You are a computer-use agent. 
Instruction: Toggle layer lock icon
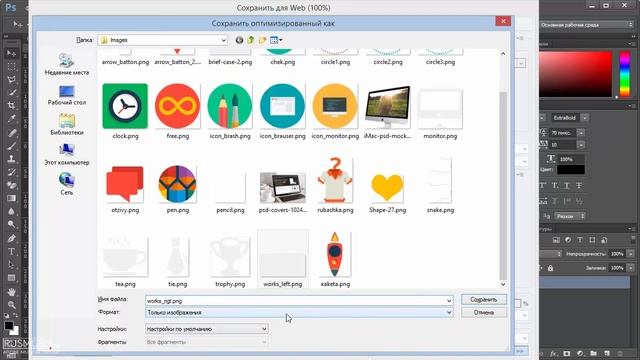coord(551,268)
